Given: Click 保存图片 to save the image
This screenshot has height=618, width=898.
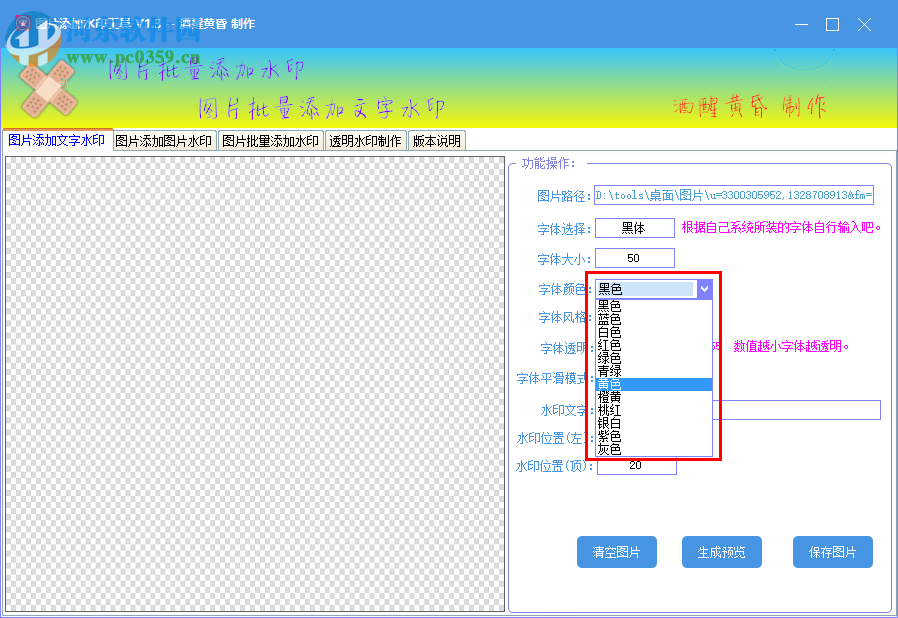Looking at the screenshot, I should click(x=832, y=551).
